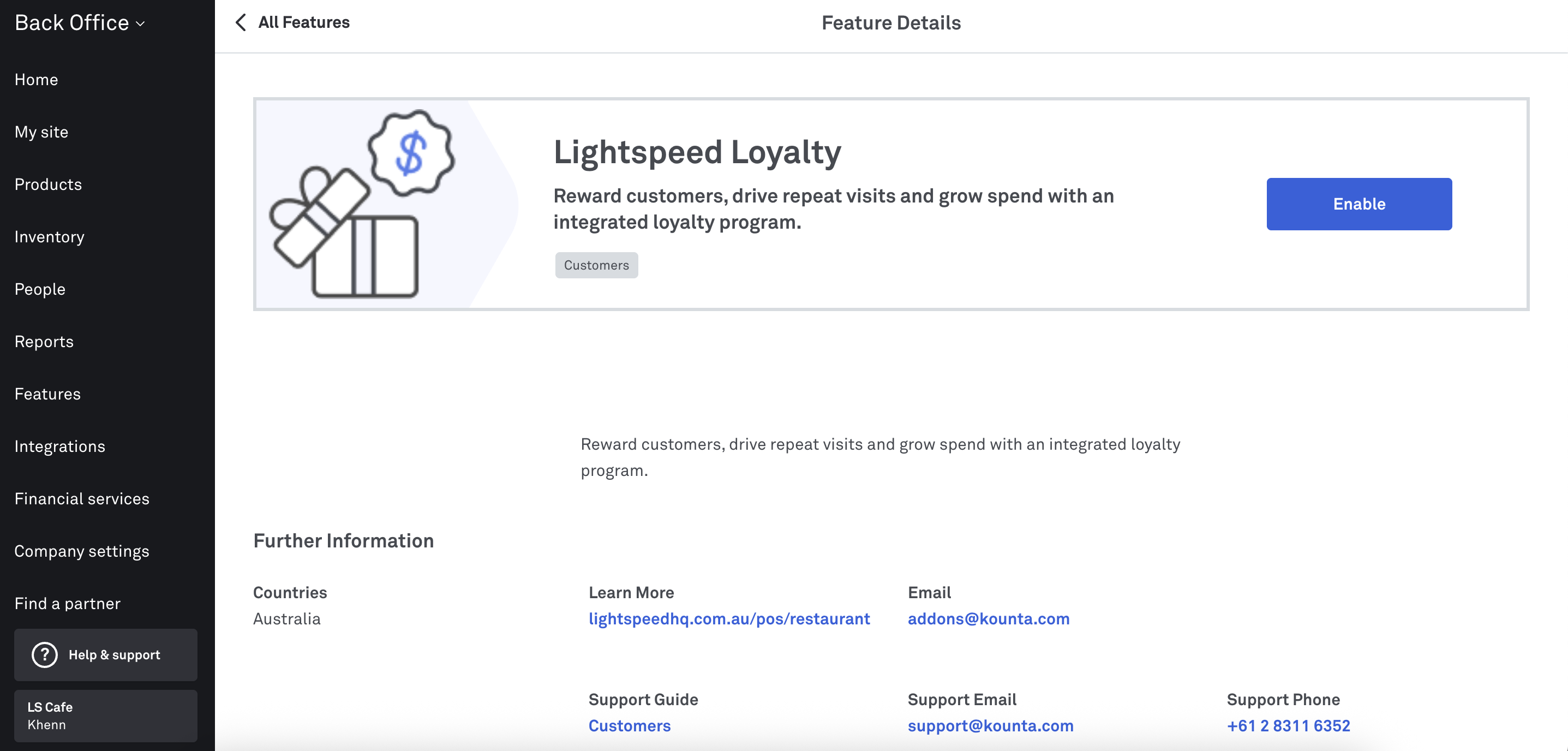
Task: Open the lightspeedhq.com.au/pos/restaurant link
Action: 729,618
